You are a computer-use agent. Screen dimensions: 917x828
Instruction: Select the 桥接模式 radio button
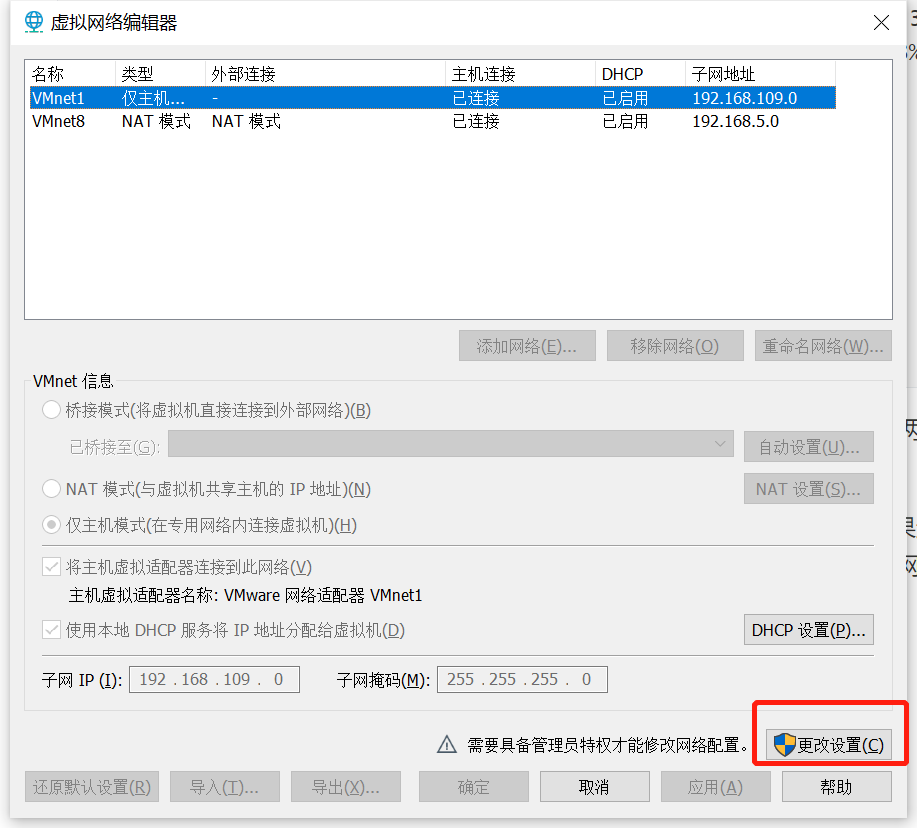[x=51, y=410]
